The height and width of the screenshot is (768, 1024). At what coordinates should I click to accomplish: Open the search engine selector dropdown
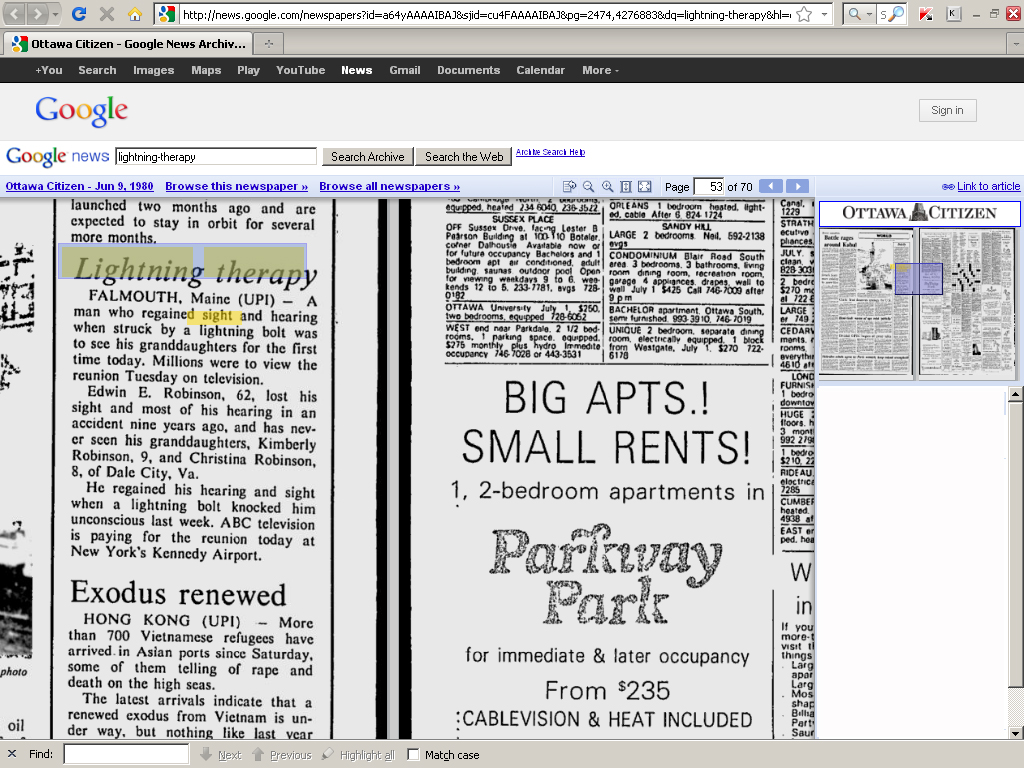(859, 14)
